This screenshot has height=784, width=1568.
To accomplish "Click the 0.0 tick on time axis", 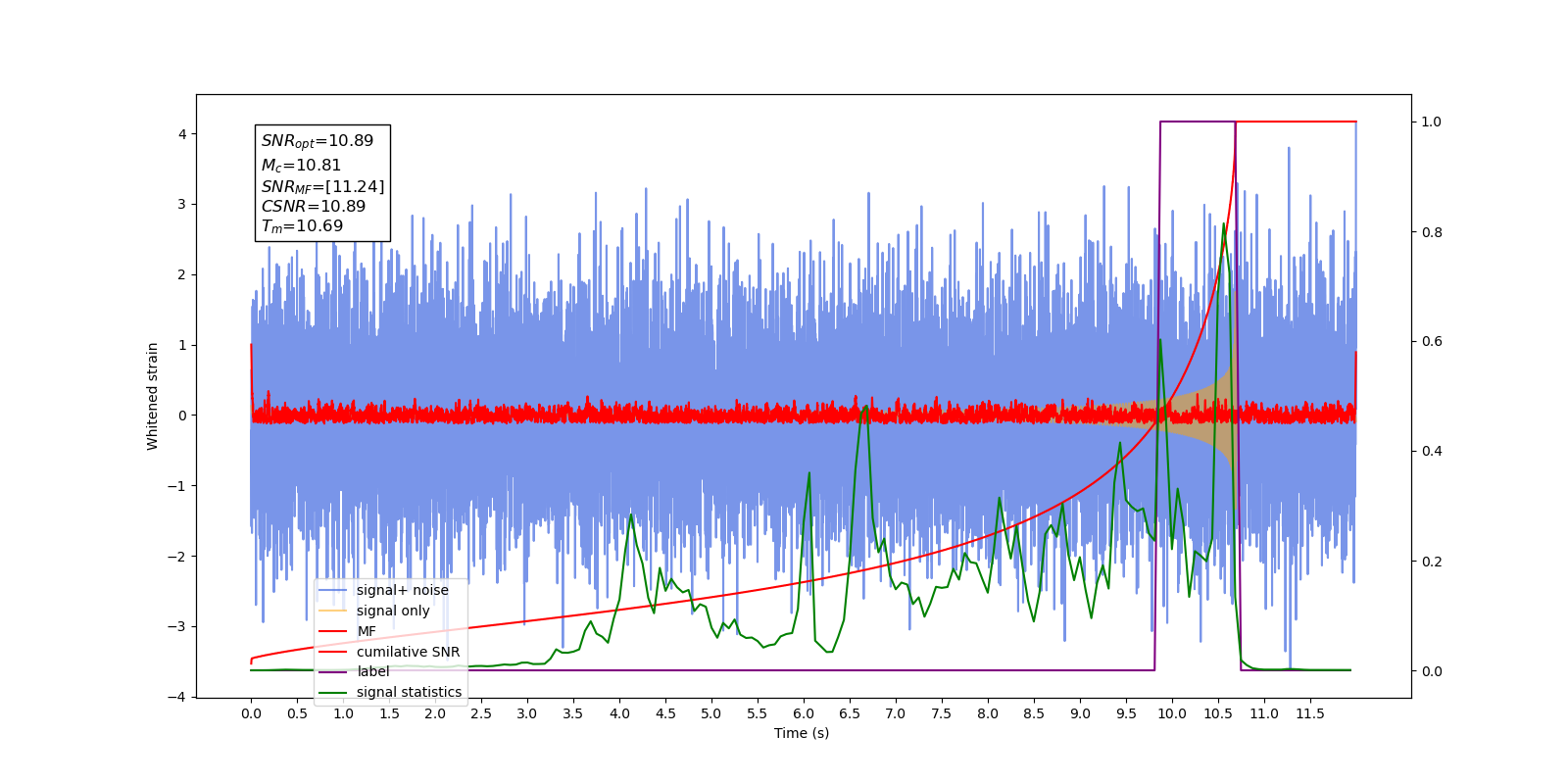I will click(x=251, y=713).
